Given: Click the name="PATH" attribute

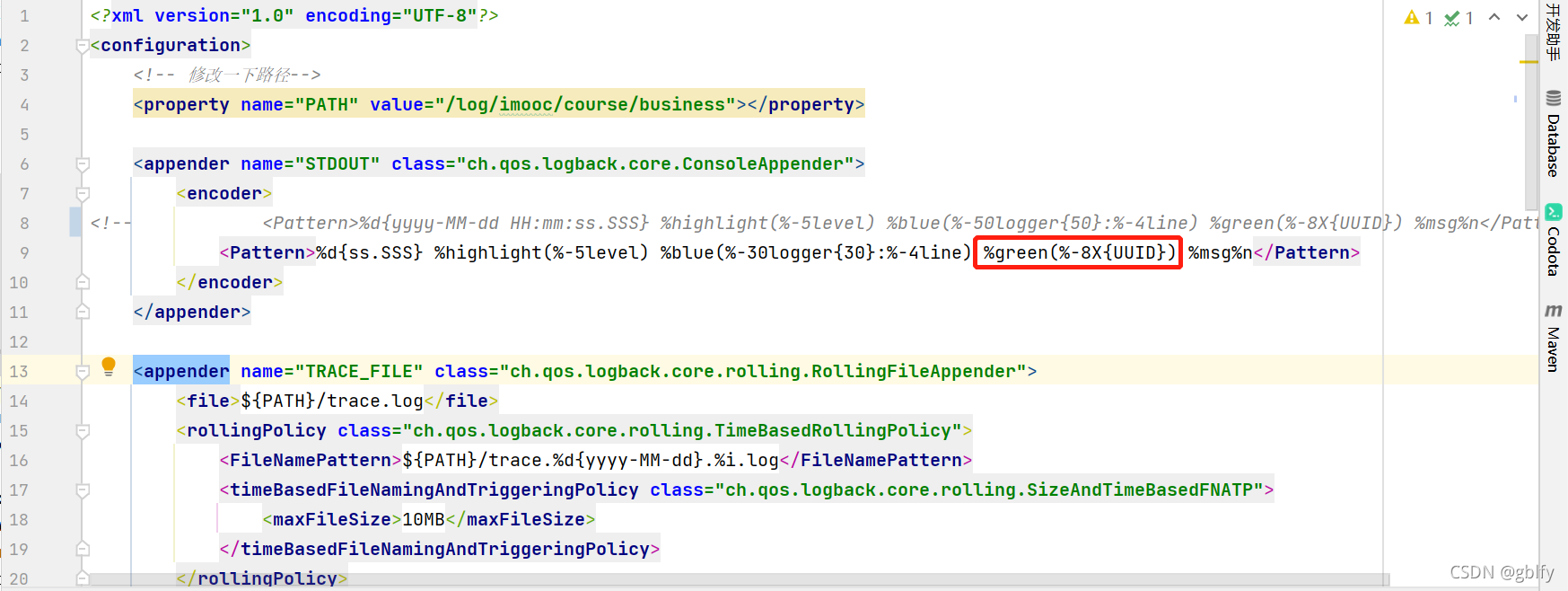Looking at the screenshot, I should click(x=300, y=105).
